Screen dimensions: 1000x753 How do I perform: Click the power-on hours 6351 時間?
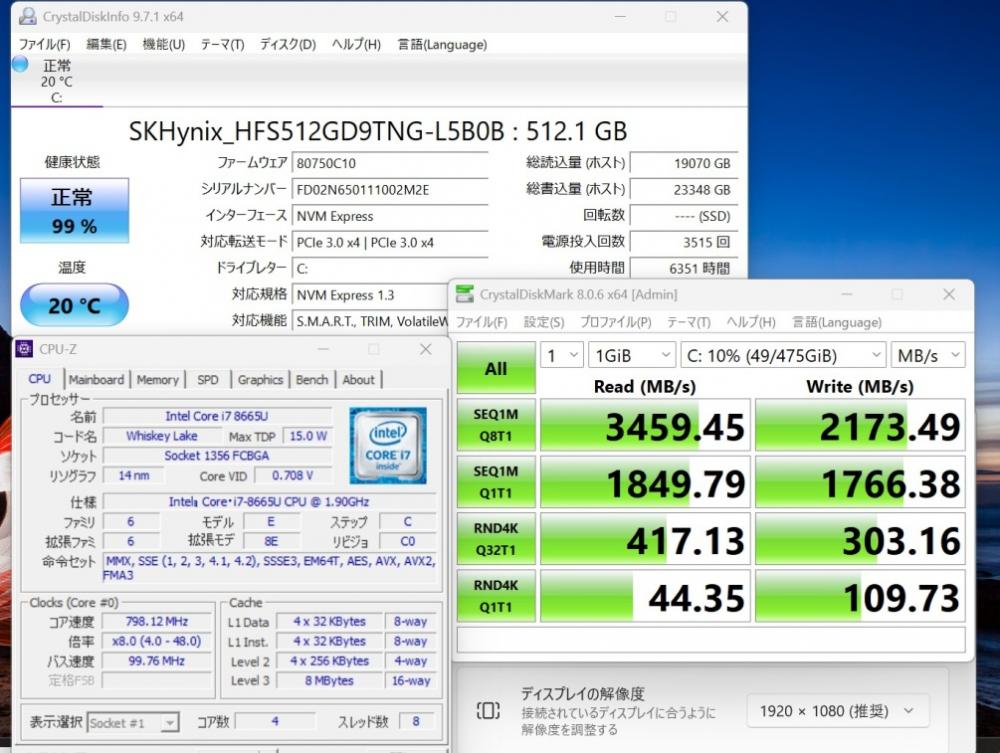684,268
